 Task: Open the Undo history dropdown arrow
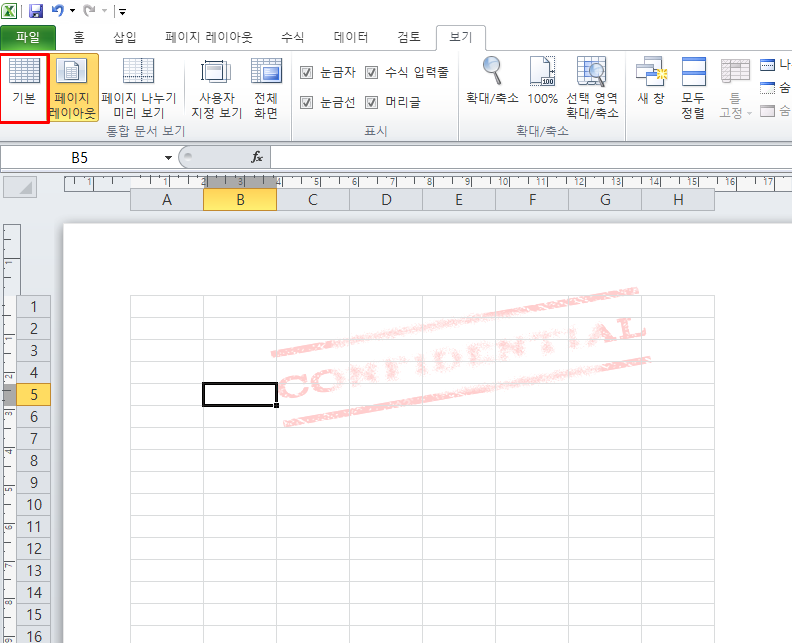(72, 11)
